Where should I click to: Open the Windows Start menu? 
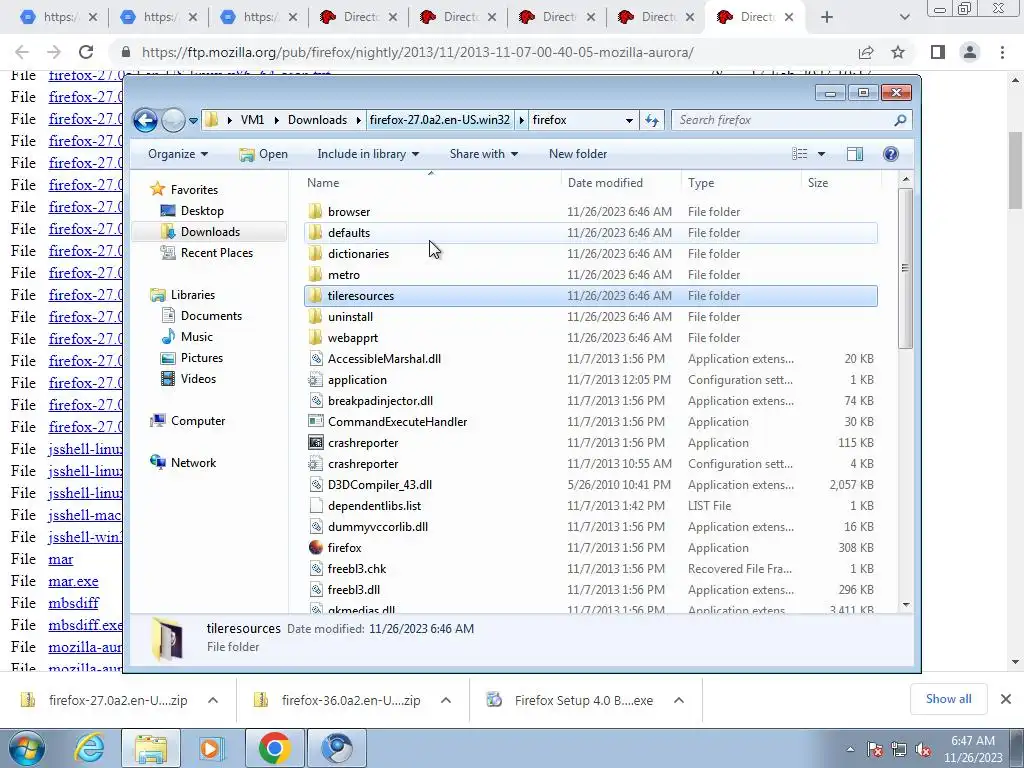point(26,748)
